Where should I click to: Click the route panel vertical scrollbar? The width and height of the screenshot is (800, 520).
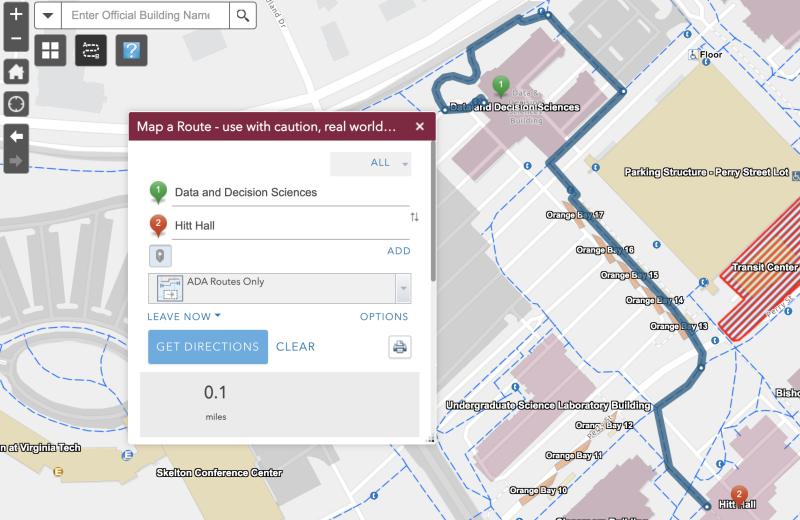pyautogui.click(x=433, y=211)
